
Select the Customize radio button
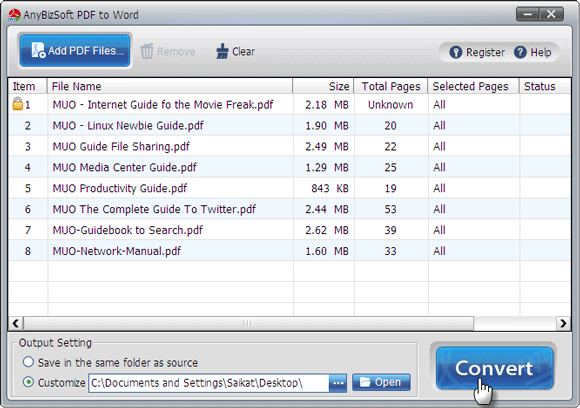pyautogui.click(x=28, y=382)
